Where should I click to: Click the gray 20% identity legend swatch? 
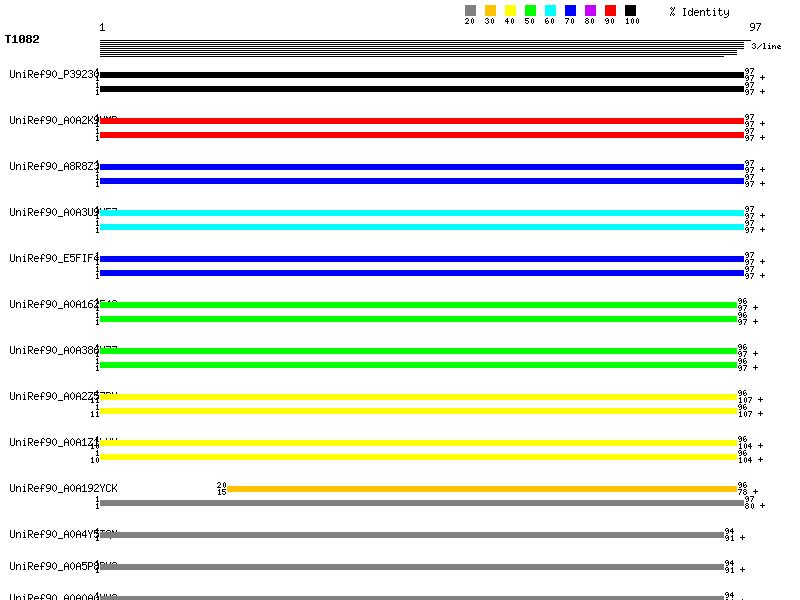(470, 11)
